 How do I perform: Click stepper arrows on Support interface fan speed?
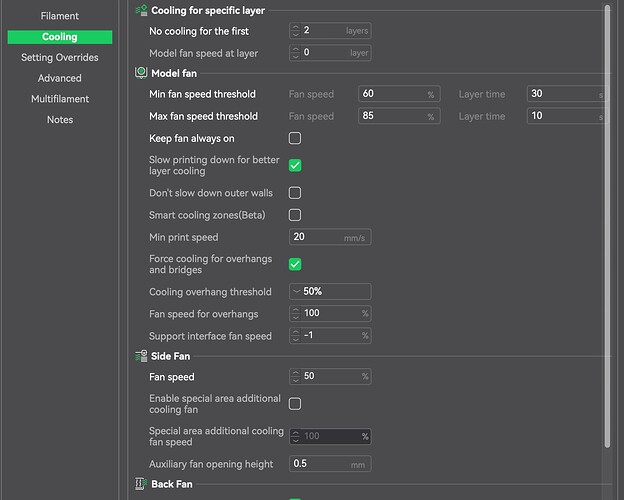pos(296,336)
